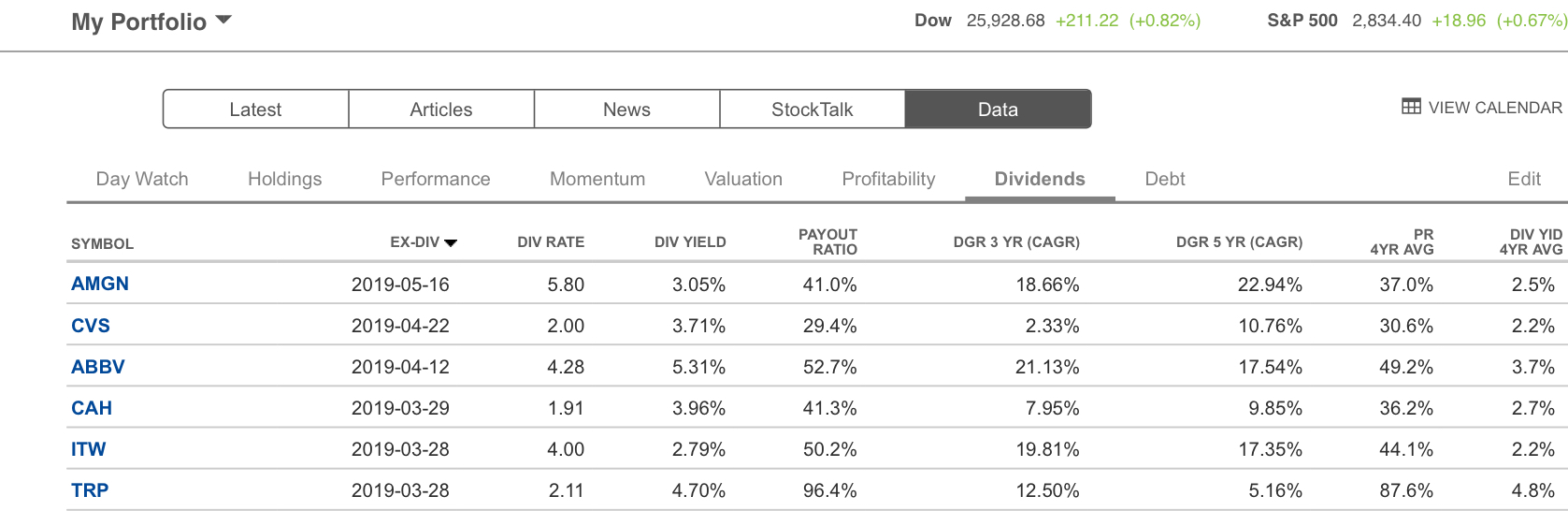Switch to the Holdings sub-tab
The image size is (1568, 511).
pyautogui.click(x=284, y=179)
